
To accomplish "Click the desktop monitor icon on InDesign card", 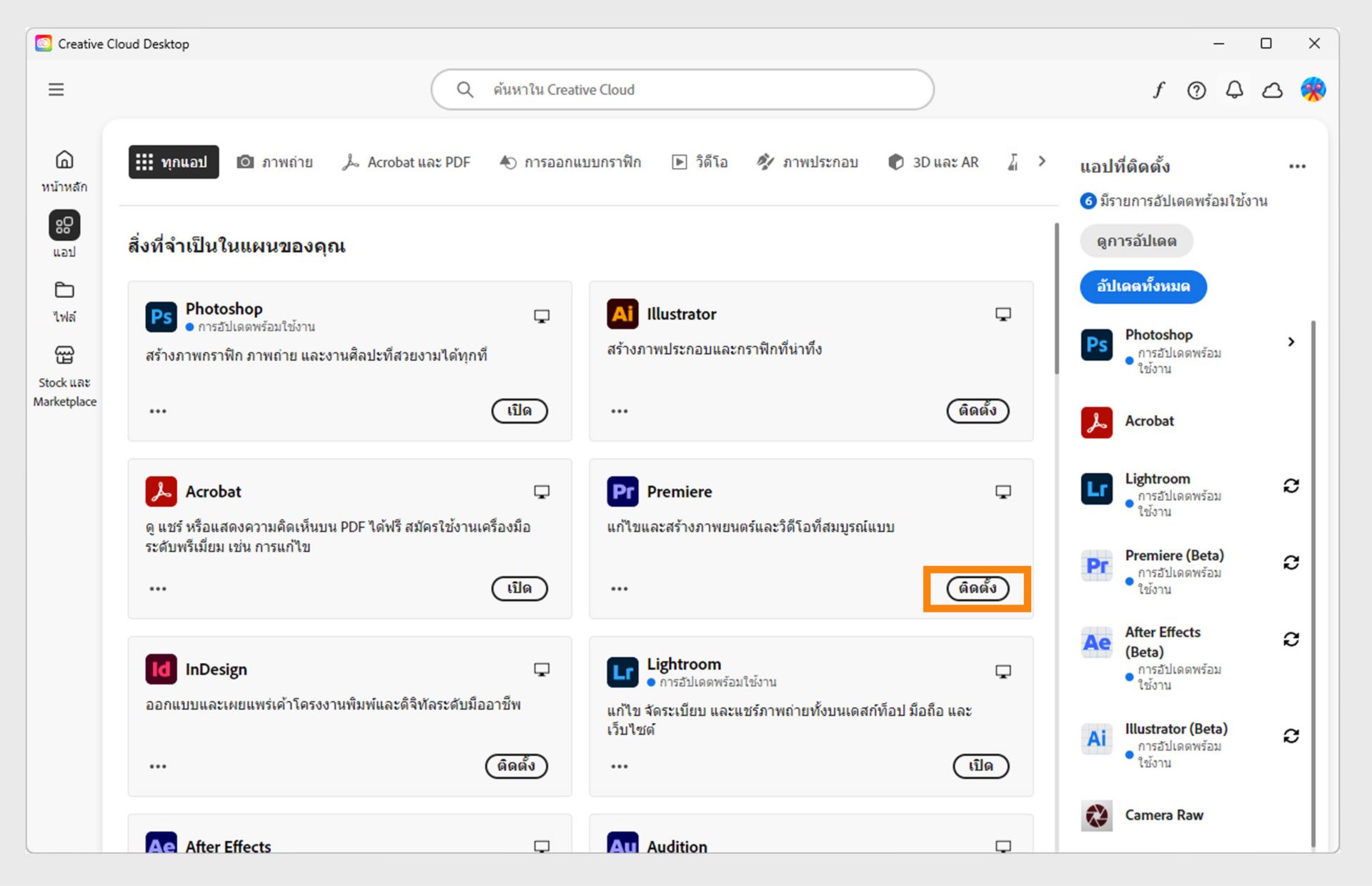I will 542,670.
